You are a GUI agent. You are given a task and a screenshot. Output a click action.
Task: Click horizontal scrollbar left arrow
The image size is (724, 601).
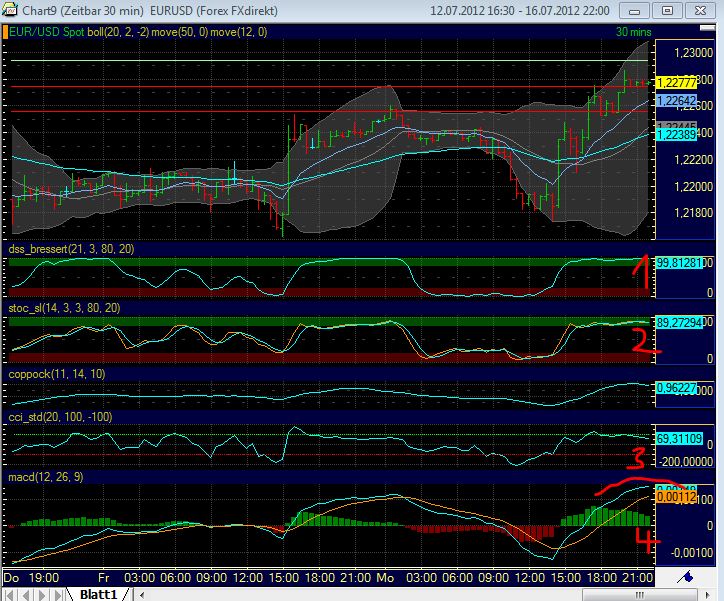[x=141, y=595]
